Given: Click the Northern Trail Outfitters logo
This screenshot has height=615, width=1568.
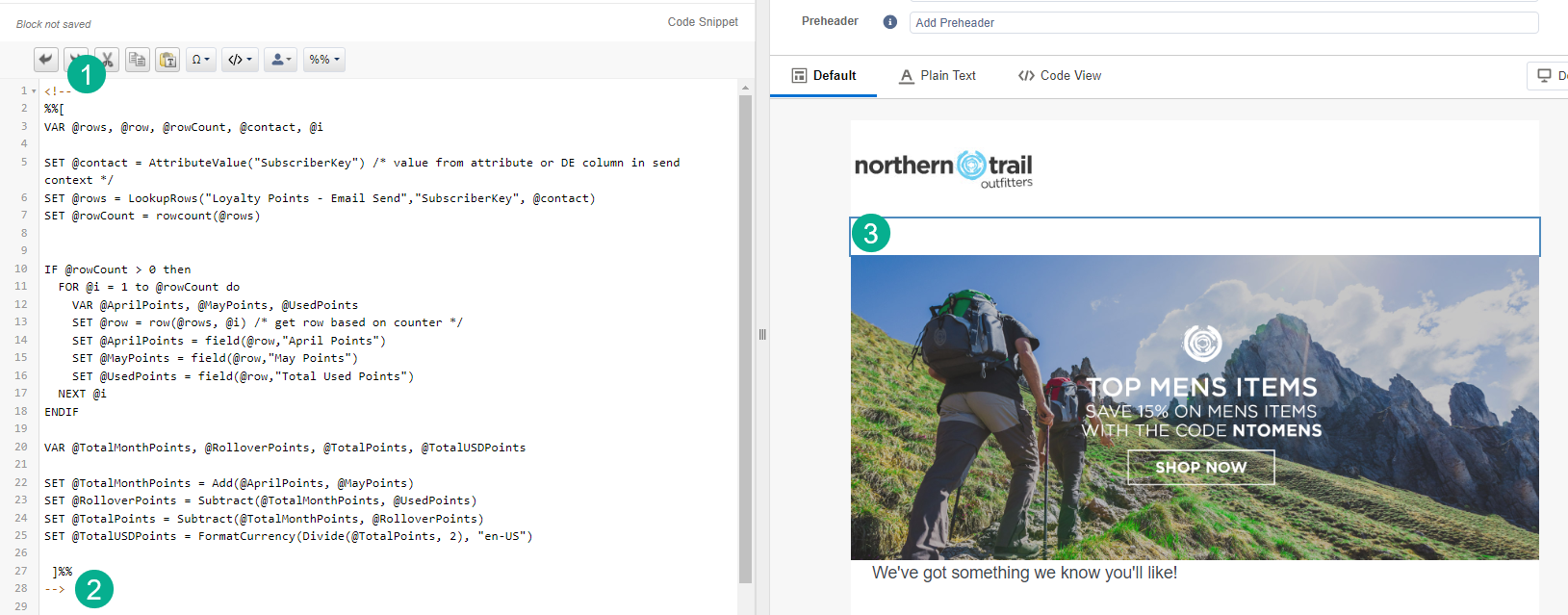Looking at the screenshot, I should click(x=943, y=168).
